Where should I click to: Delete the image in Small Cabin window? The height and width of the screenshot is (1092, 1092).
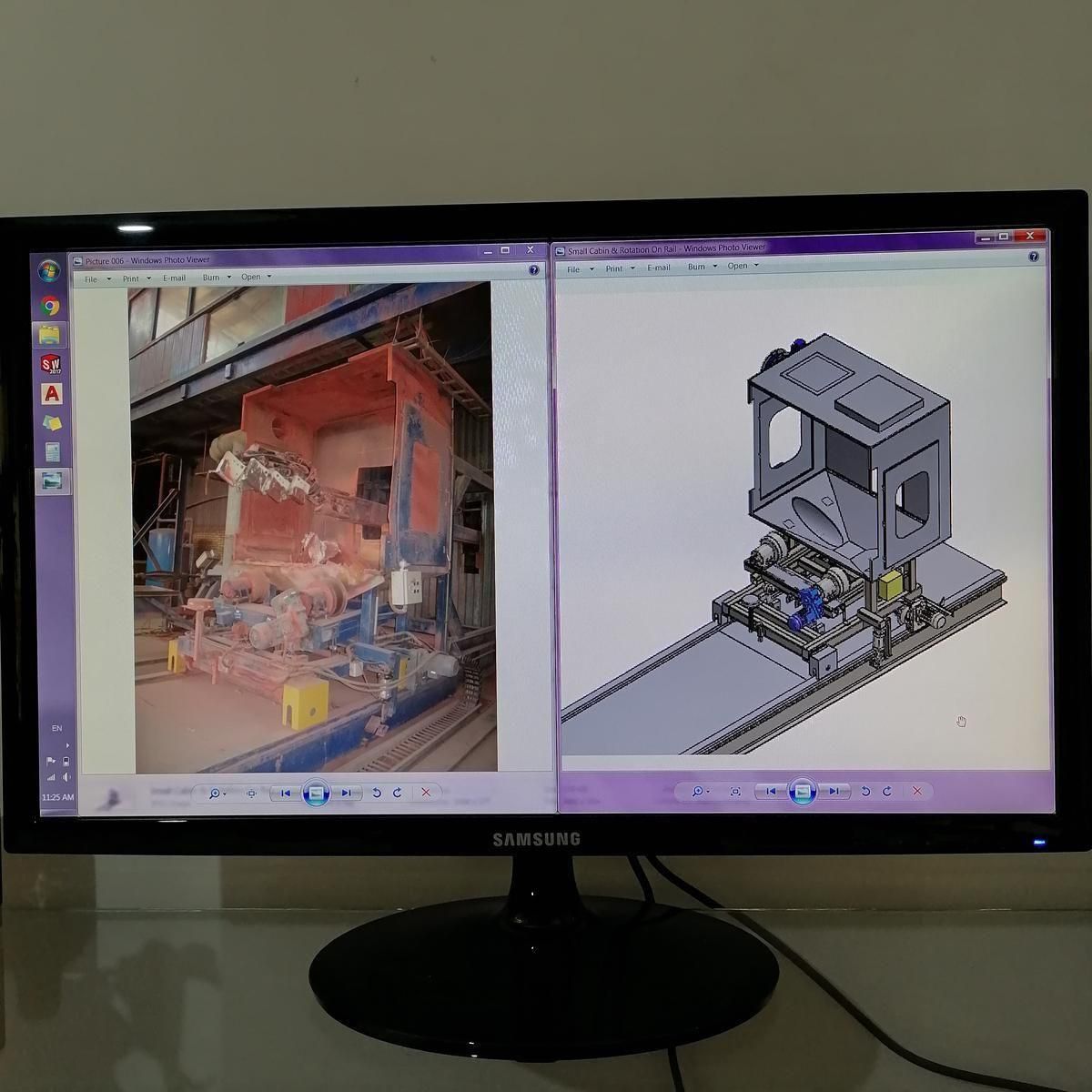[x=917, y=792]
